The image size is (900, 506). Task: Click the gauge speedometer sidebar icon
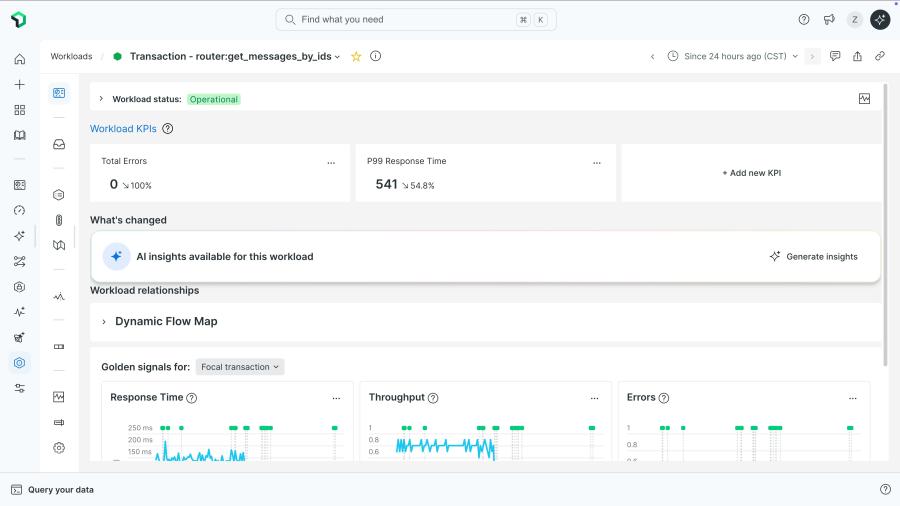[x=20, y=210]
